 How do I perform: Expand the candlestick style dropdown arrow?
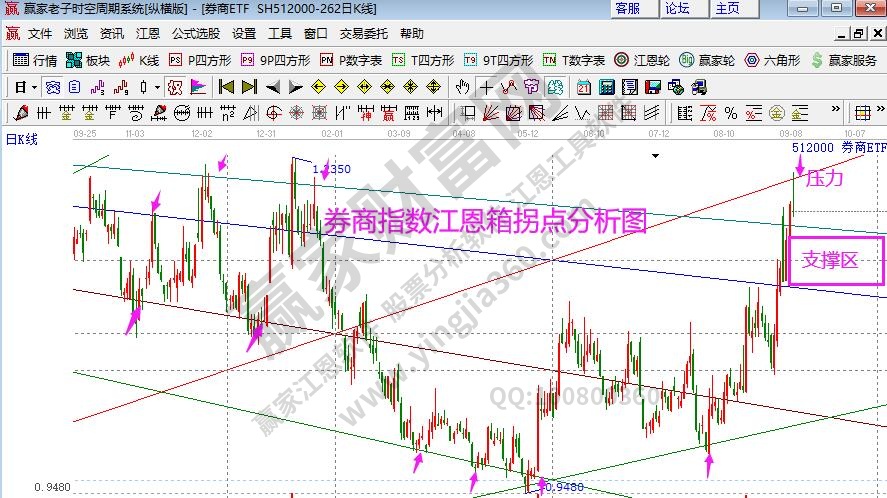tap(158, 86)
